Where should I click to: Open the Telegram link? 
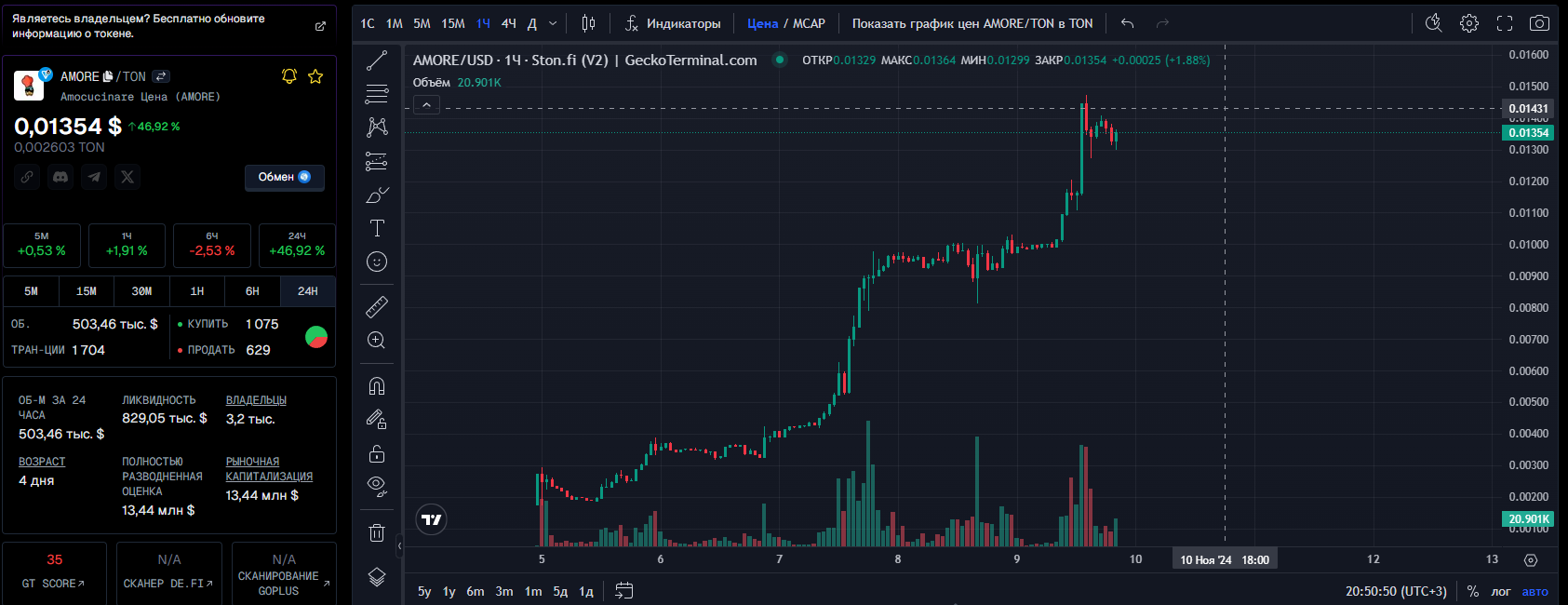[x=94, y=177]
